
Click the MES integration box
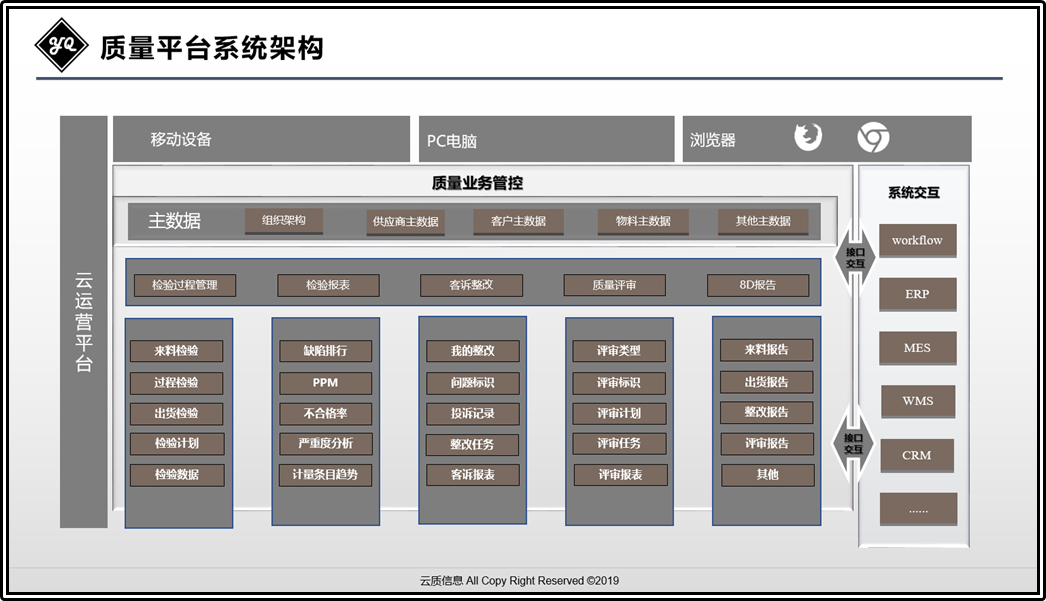click(917, 348)
